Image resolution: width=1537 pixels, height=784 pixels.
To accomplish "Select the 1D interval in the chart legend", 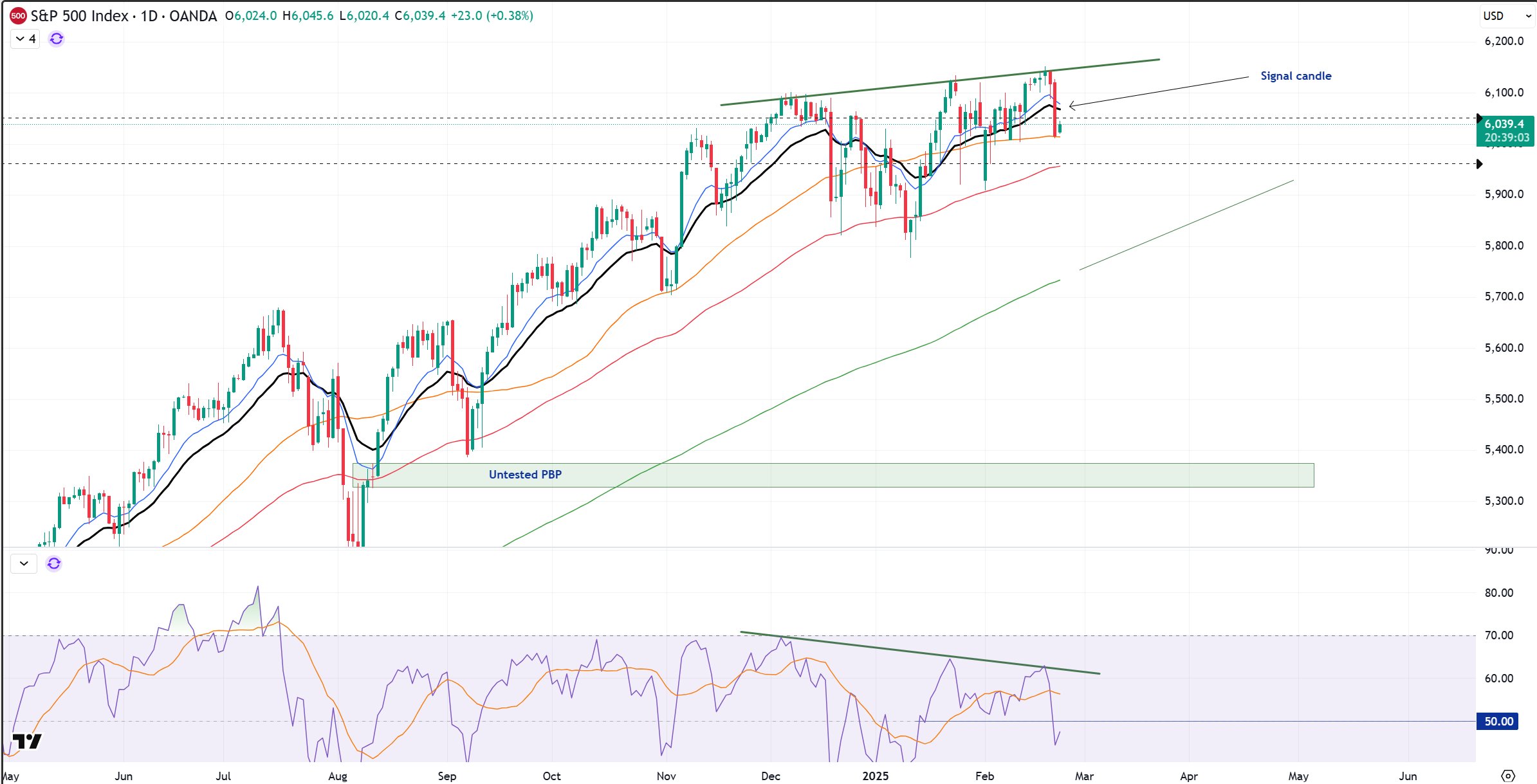I will click(x=151, y=16).
